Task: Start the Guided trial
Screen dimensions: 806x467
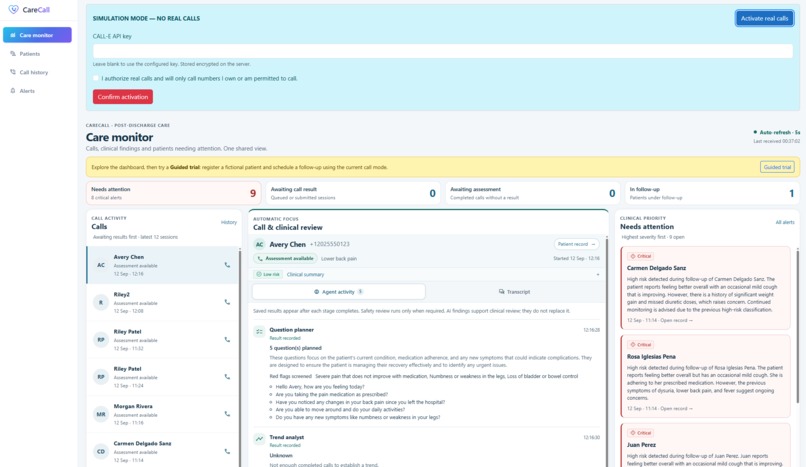Action: (777, 167)
